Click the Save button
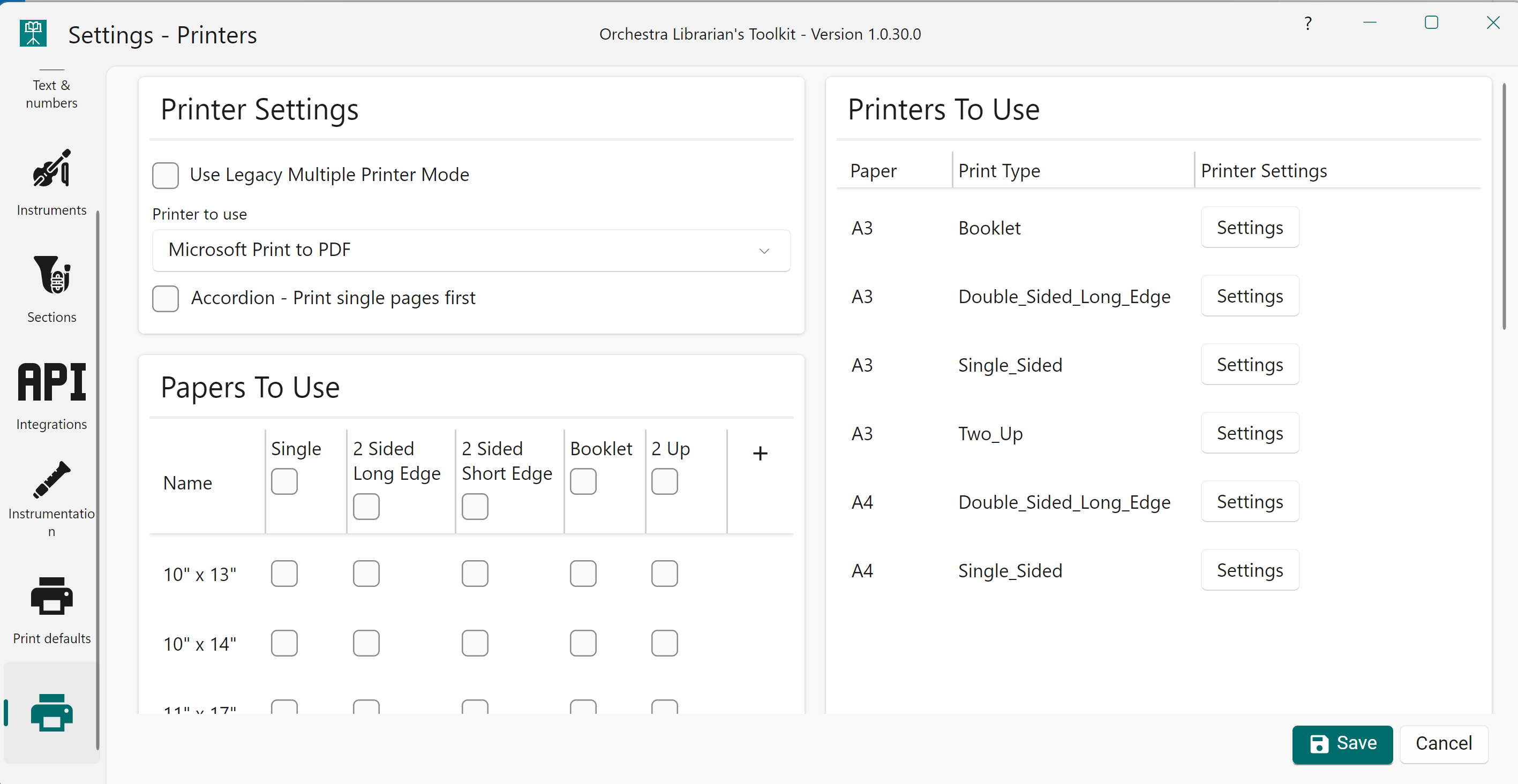The image size is (1518, 784). tap(1342, 744)
